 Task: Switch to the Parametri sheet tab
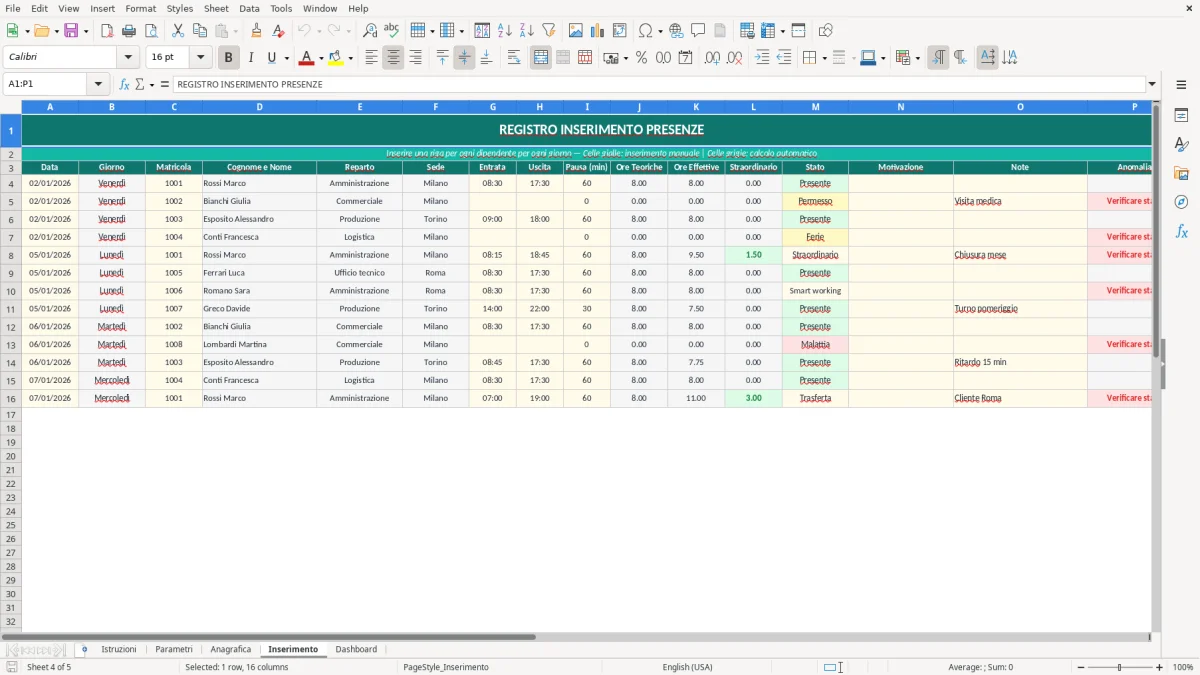(174, 649)
